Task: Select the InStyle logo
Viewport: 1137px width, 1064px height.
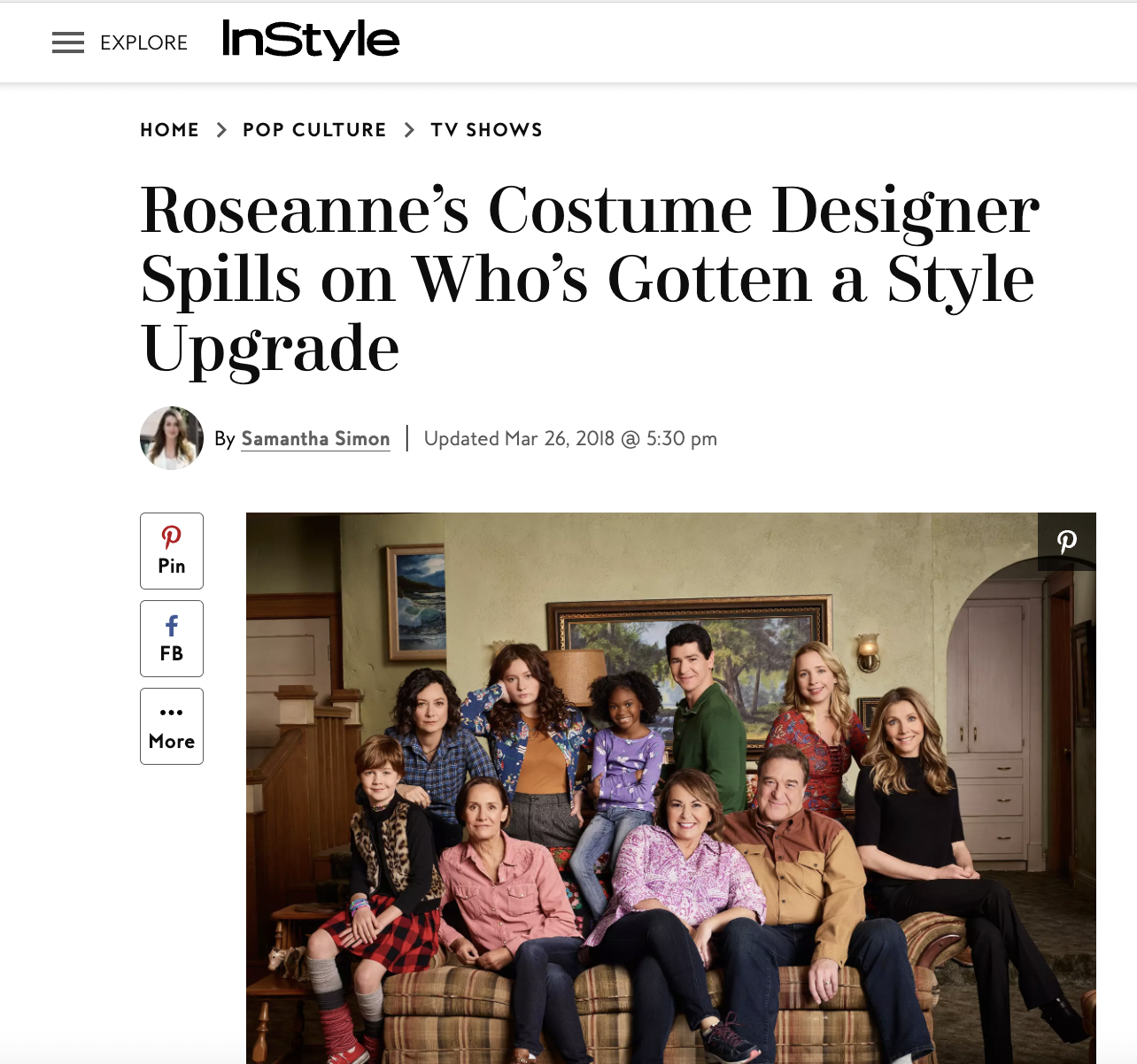Action: point(312,40)
